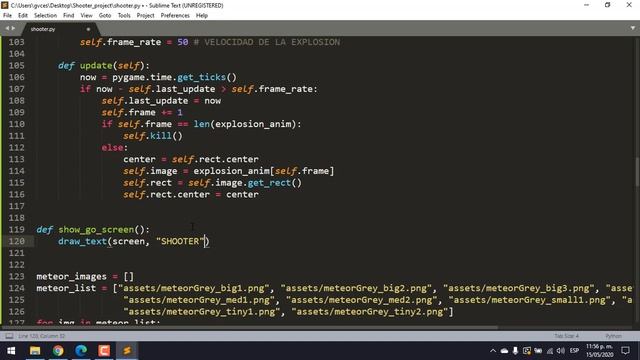Switch ESP keyboard language indicator
This screenshot has width=640, height=360.
click(x=574, y=351)
